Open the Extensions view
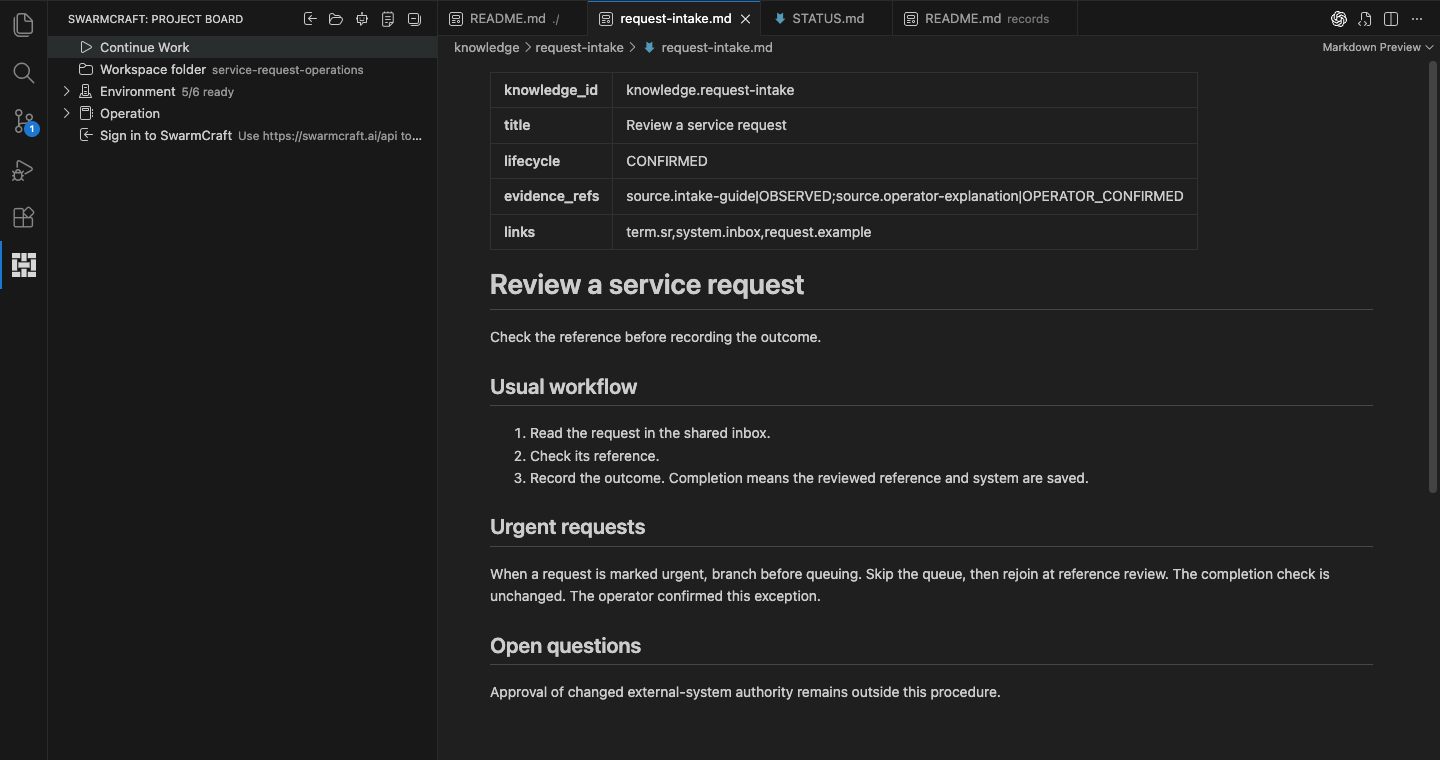 pos(23,217)
